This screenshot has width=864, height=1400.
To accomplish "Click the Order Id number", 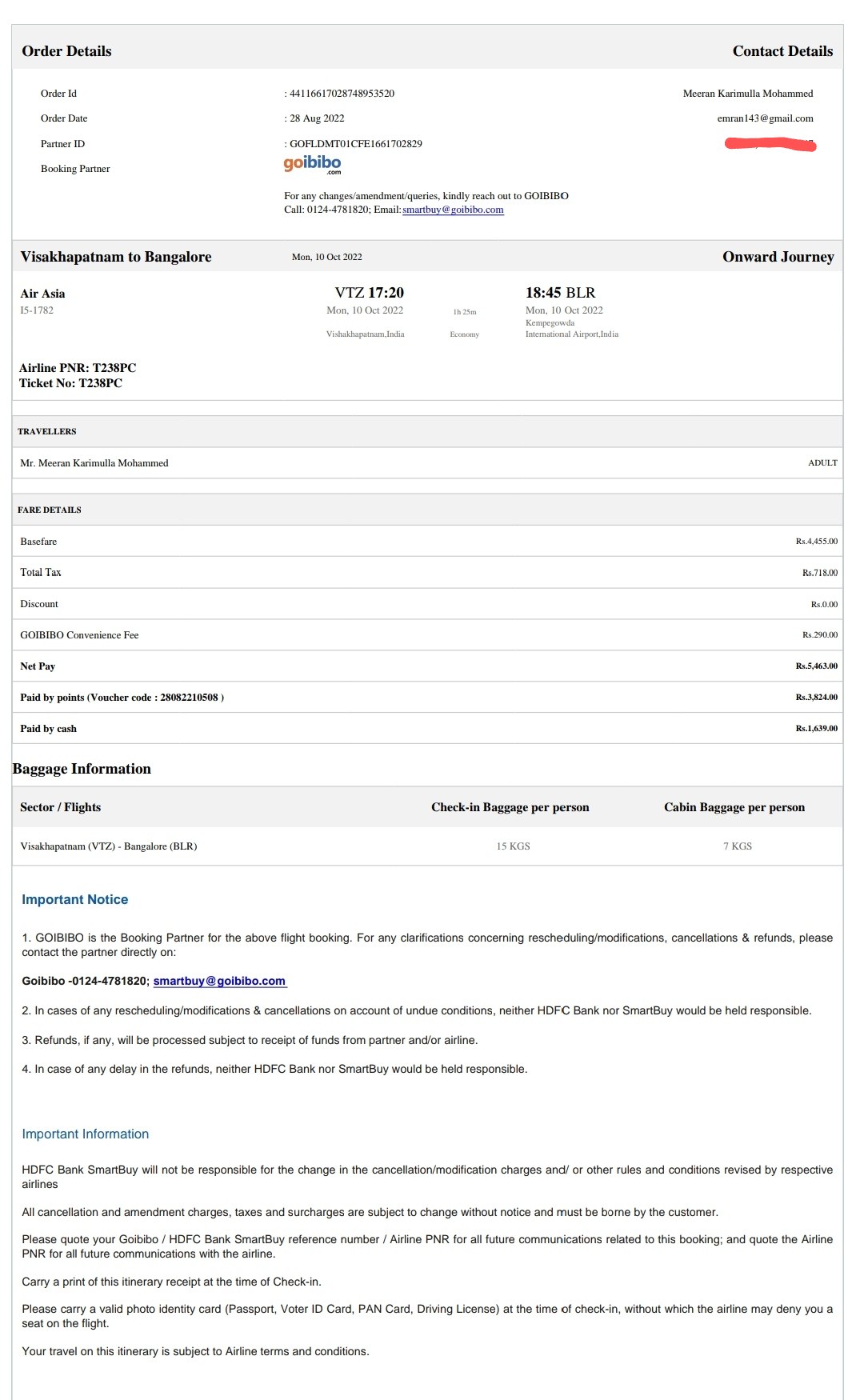I will point(342,94).
